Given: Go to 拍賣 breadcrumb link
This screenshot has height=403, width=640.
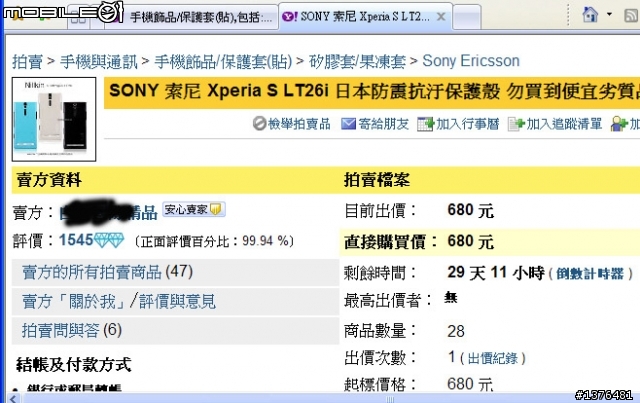Looking at the screenshot, I should click(27, 62).
